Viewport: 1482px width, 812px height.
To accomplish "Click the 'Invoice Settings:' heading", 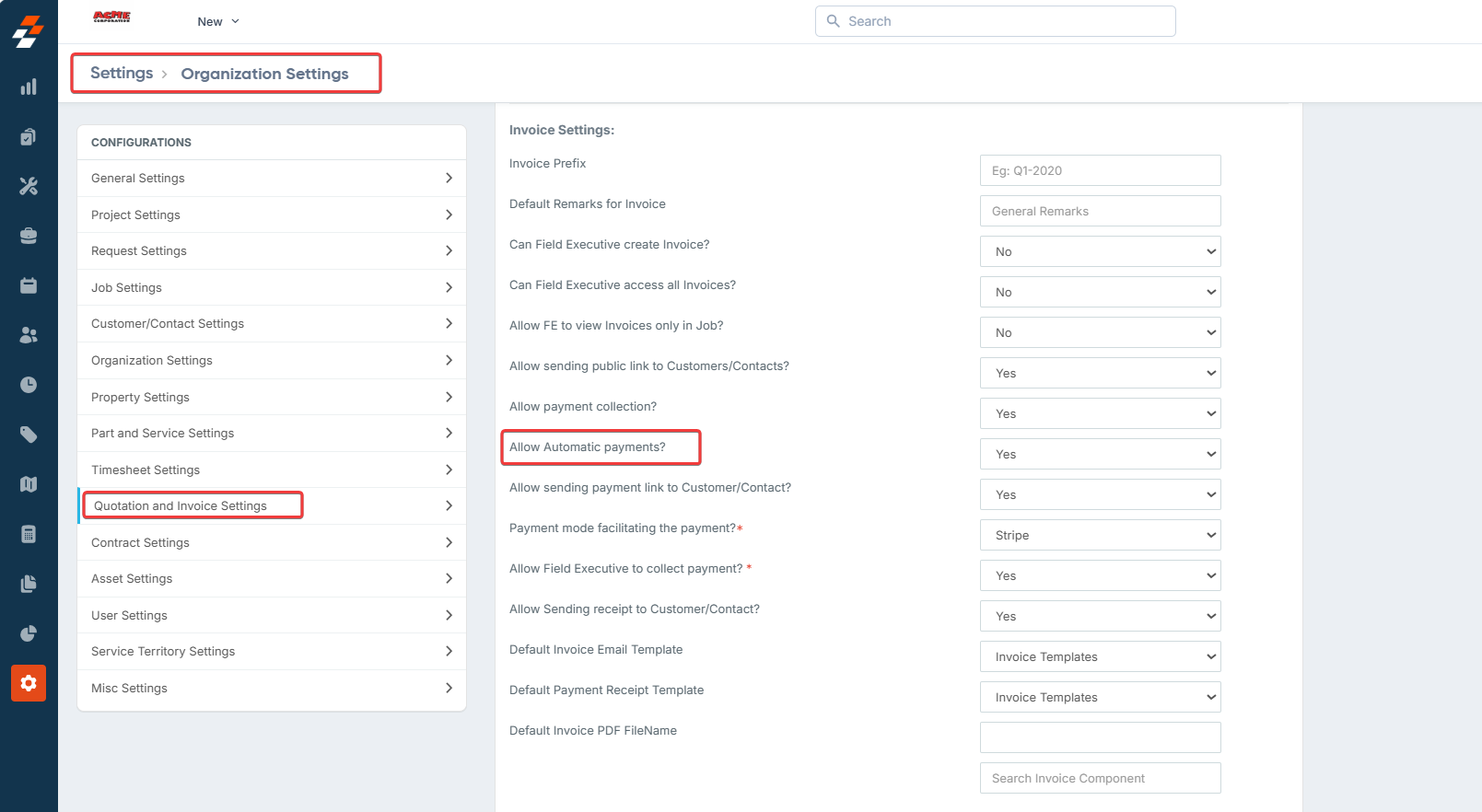I will click(x=562, y=130).
